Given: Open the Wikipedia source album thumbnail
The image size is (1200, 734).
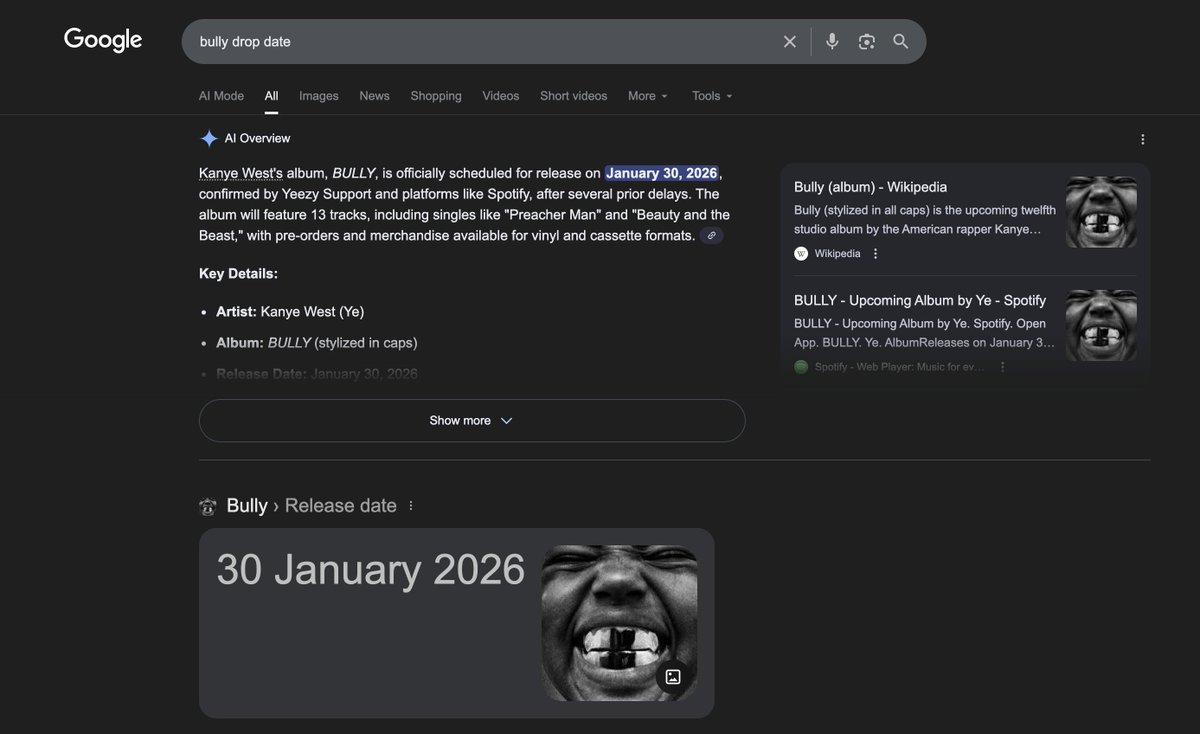Looking at the screenshot, I should (1101, 212).
